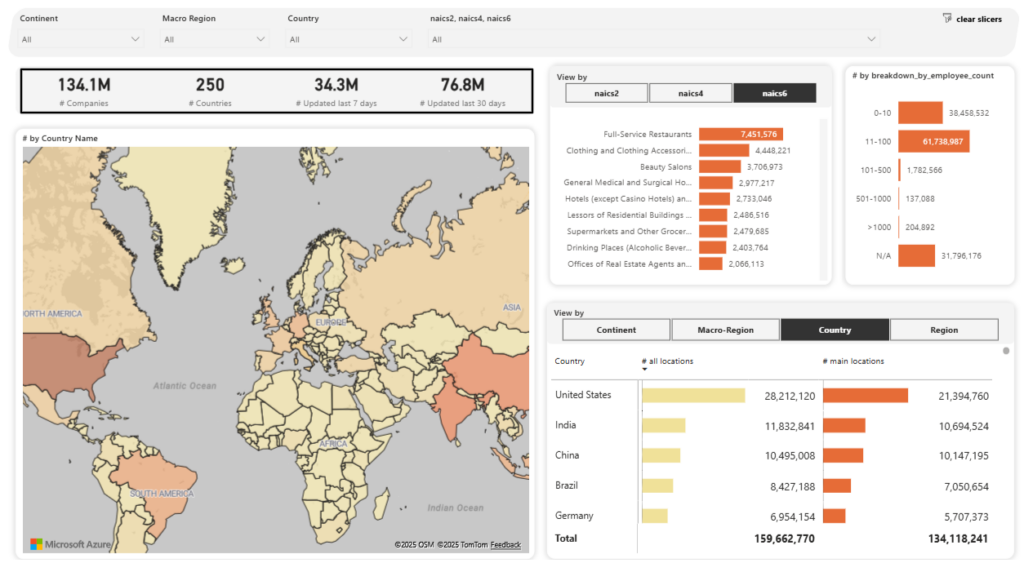Screen dimensions: 1024x572
Task: Click the 11-100 employee count bar
Action: [x=933, y=142]
